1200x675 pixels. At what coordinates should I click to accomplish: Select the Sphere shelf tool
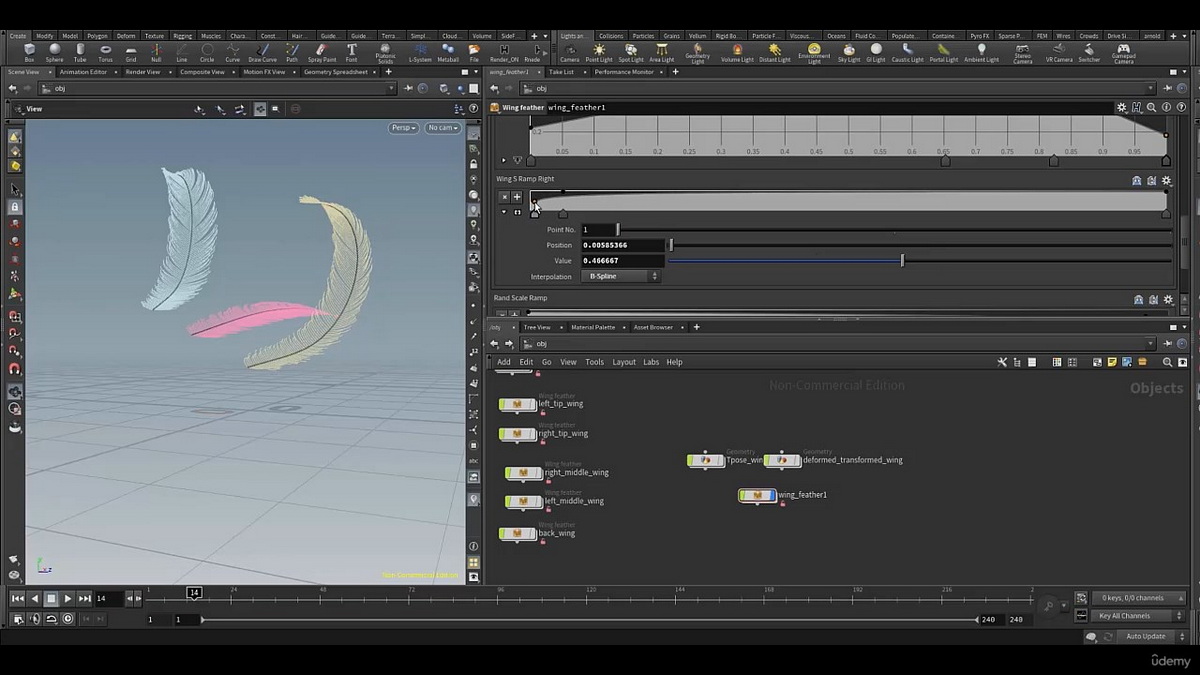coord(55,52)
